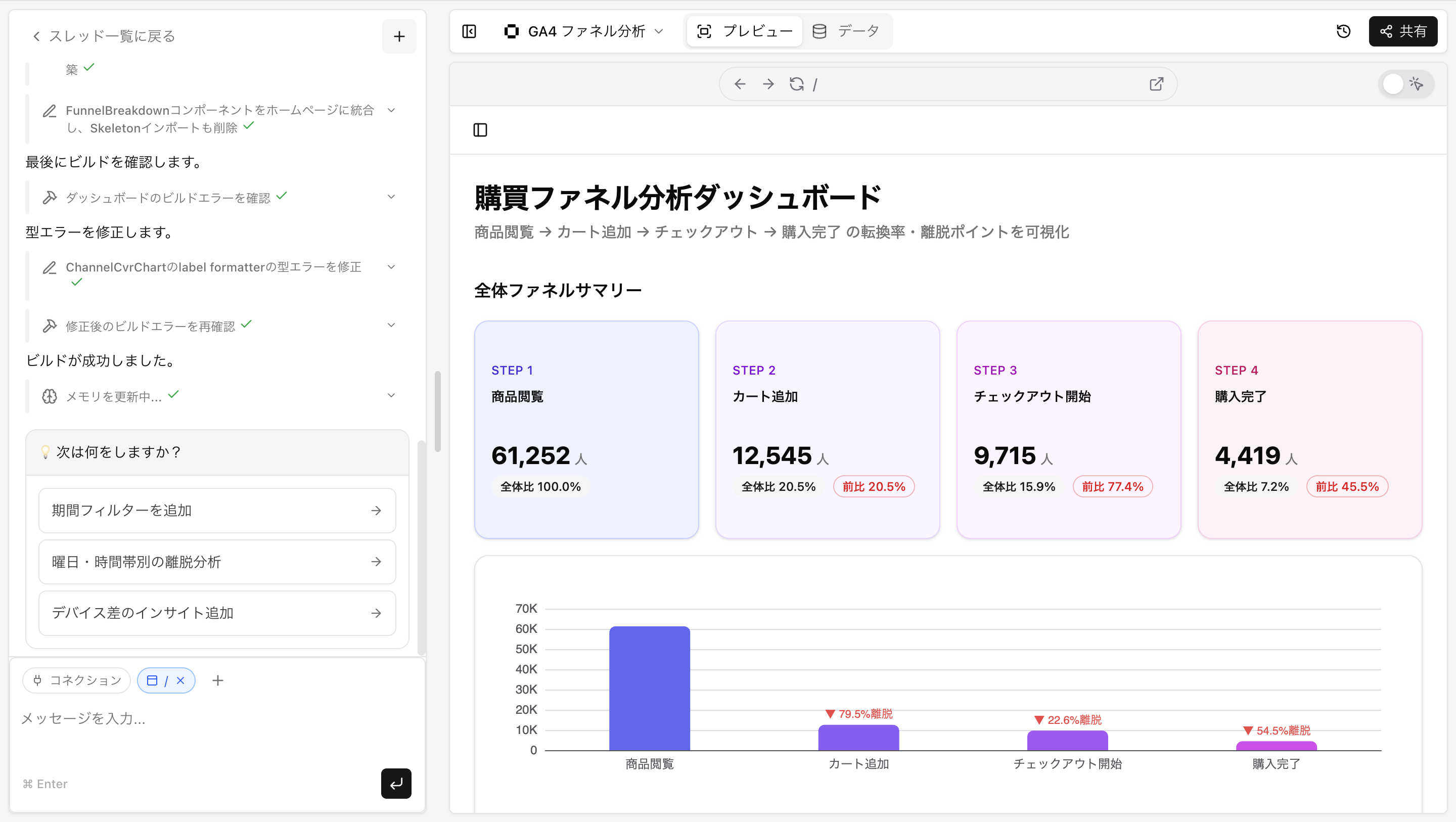Image resolution: width=1456 pixels, height=822 pixels.
Task: Click the new thread plus button
Action: 399,36
